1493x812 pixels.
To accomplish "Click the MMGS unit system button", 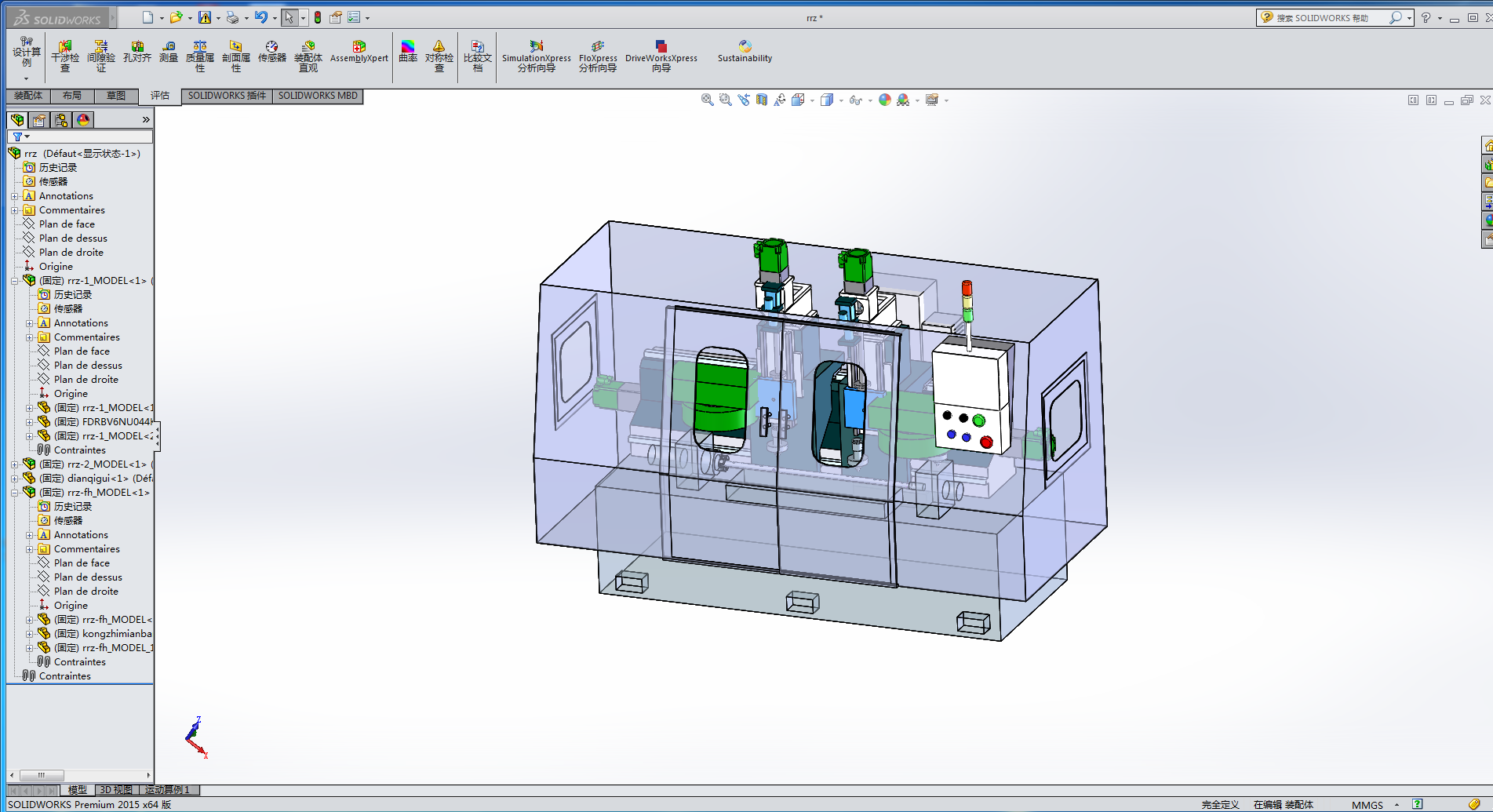I will click(x=1367, y=805).
